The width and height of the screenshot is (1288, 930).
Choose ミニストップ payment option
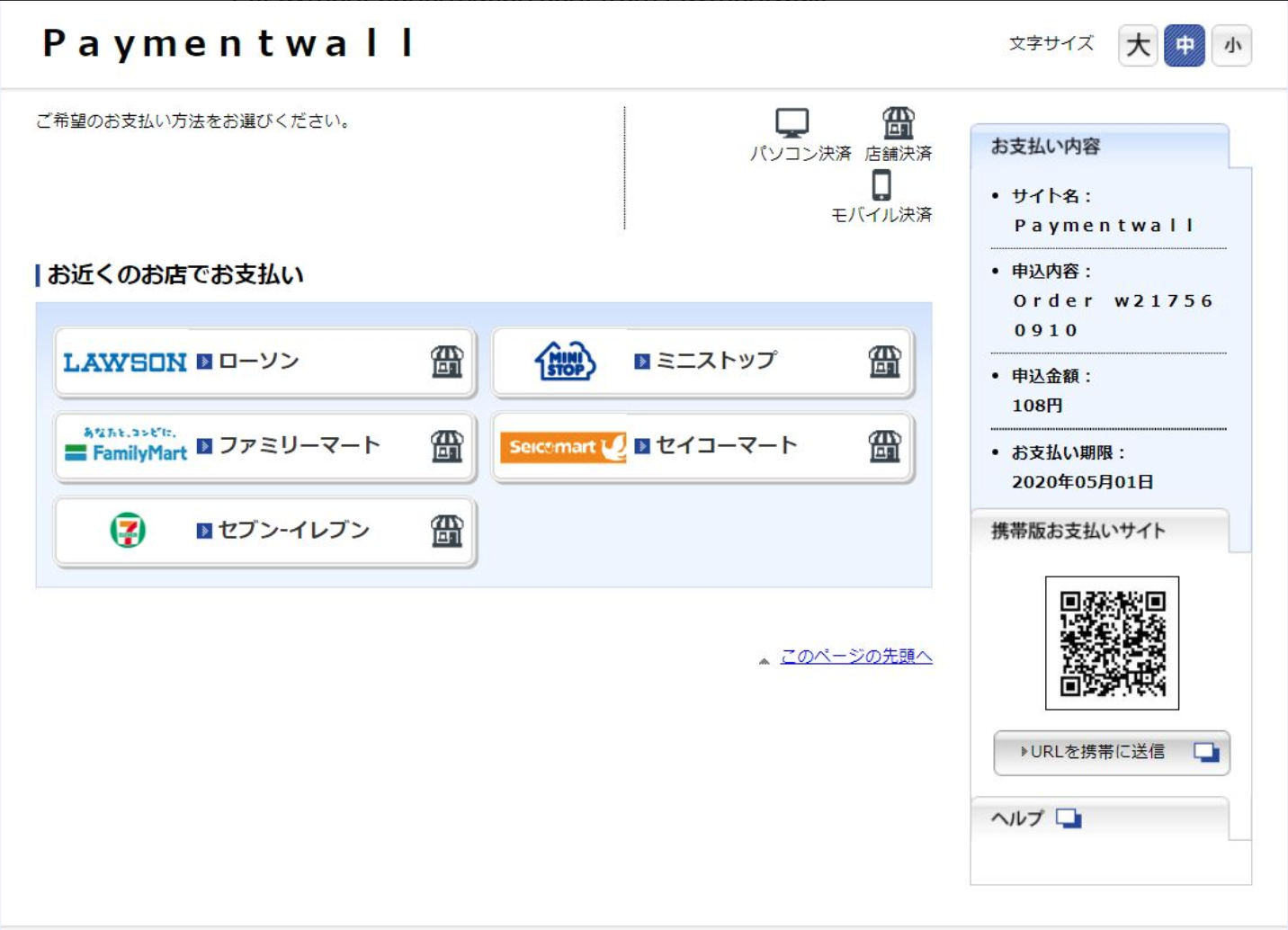(x=702, y=362)
